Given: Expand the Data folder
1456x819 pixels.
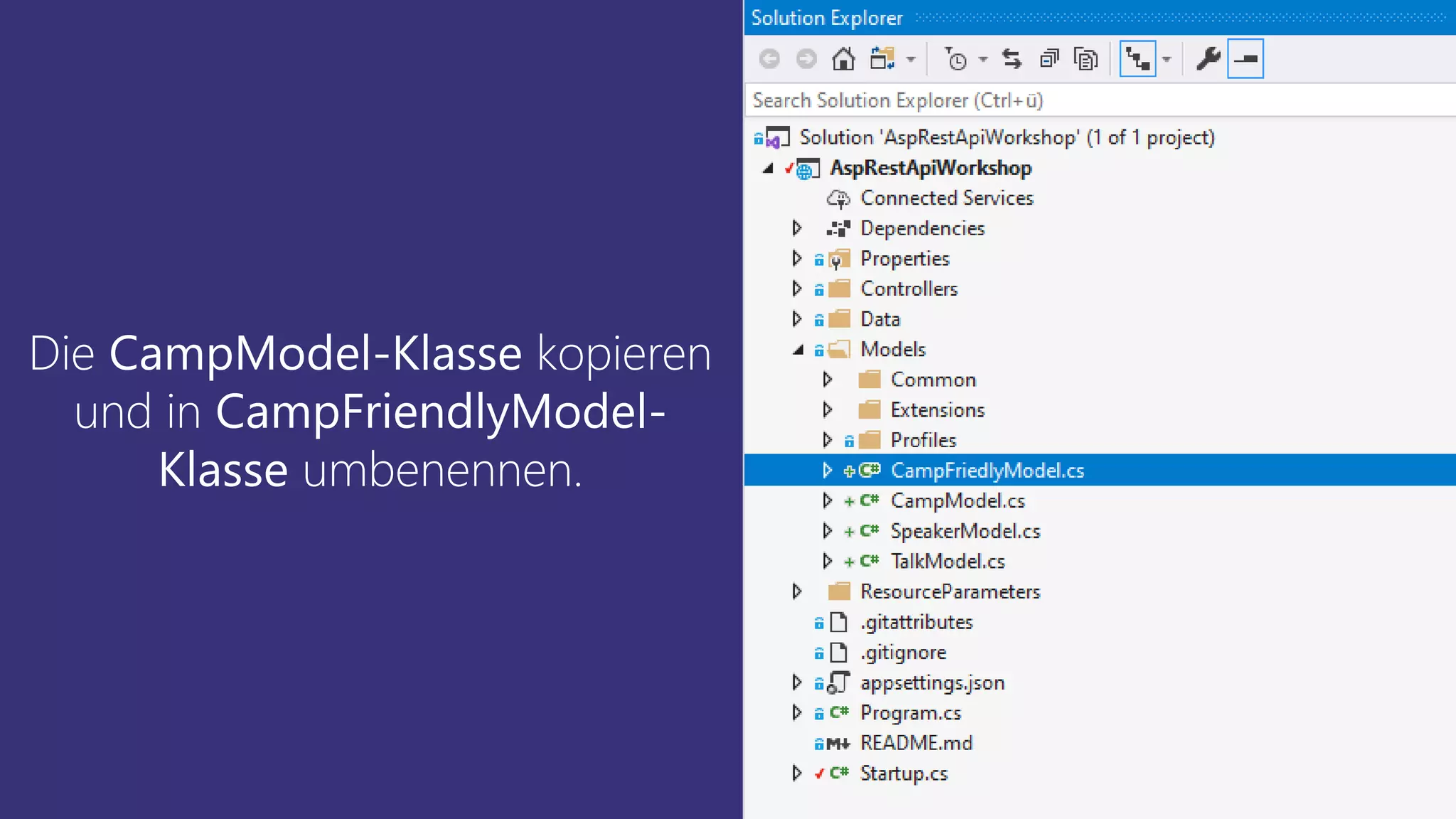Looking at the screenshot, I should pyautogui.click(x=797, y=319).
